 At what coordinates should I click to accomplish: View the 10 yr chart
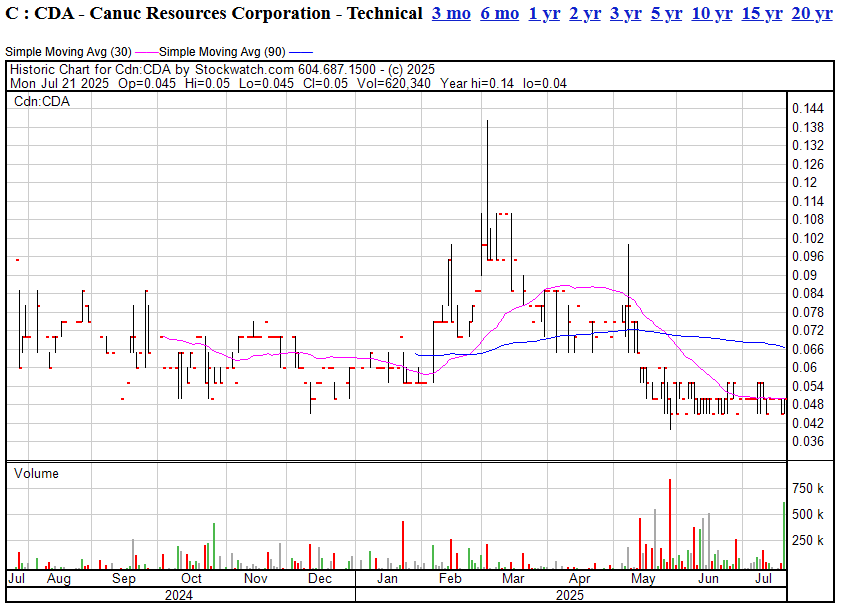pyautogui.click(x=712, y=13)
